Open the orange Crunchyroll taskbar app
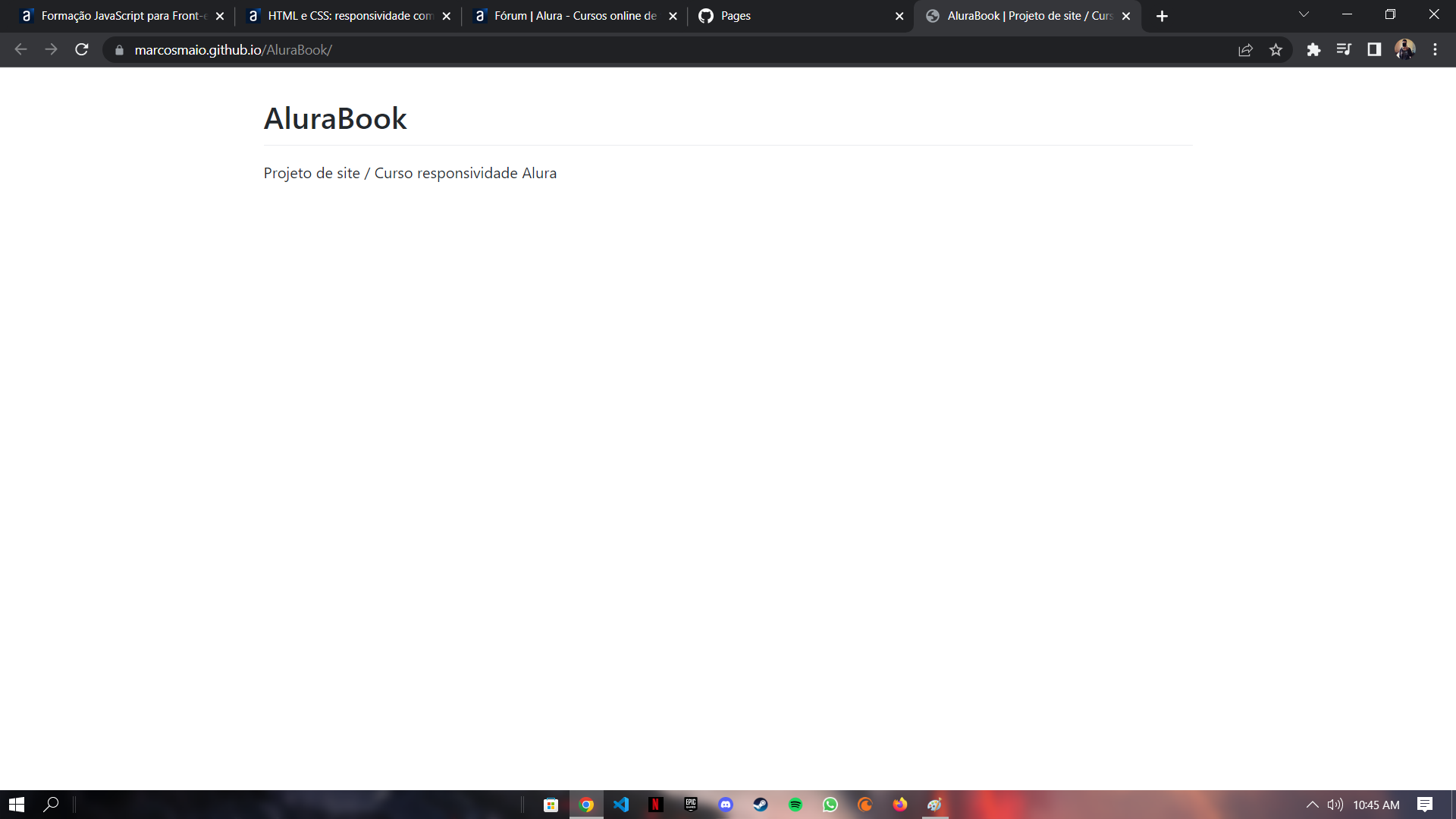The width and height of the screenshot is (1456, 819). pyautogui.click(x=865, y=805)
